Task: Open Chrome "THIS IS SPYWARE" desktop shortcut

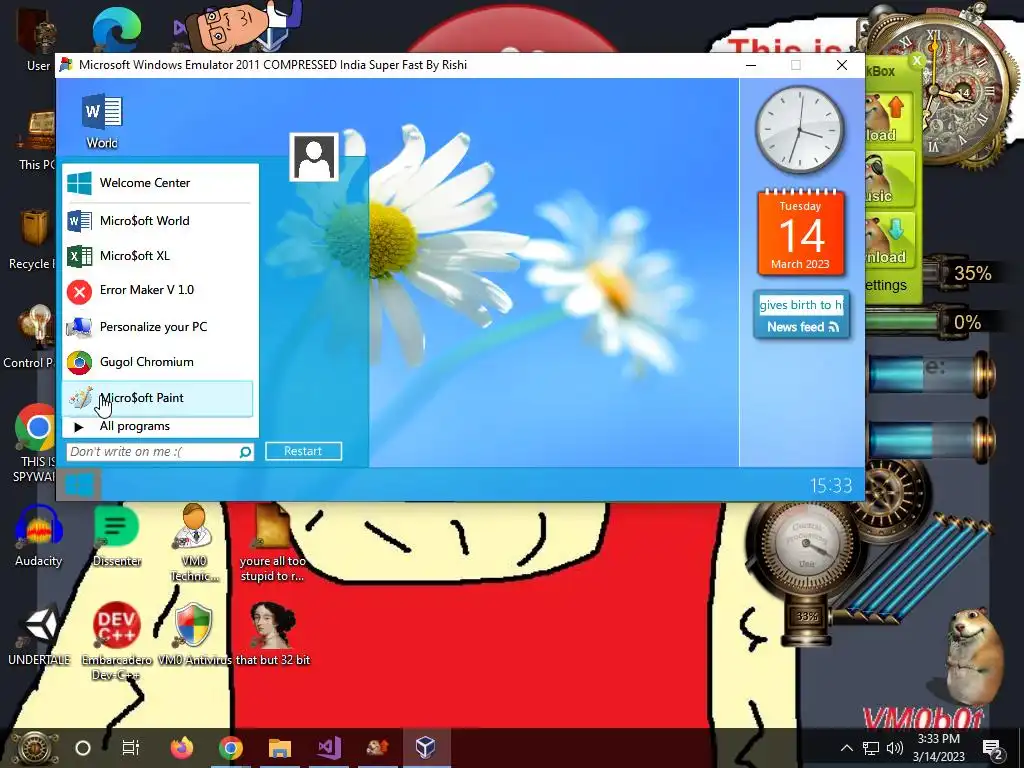Action: [x=36, y=444]
